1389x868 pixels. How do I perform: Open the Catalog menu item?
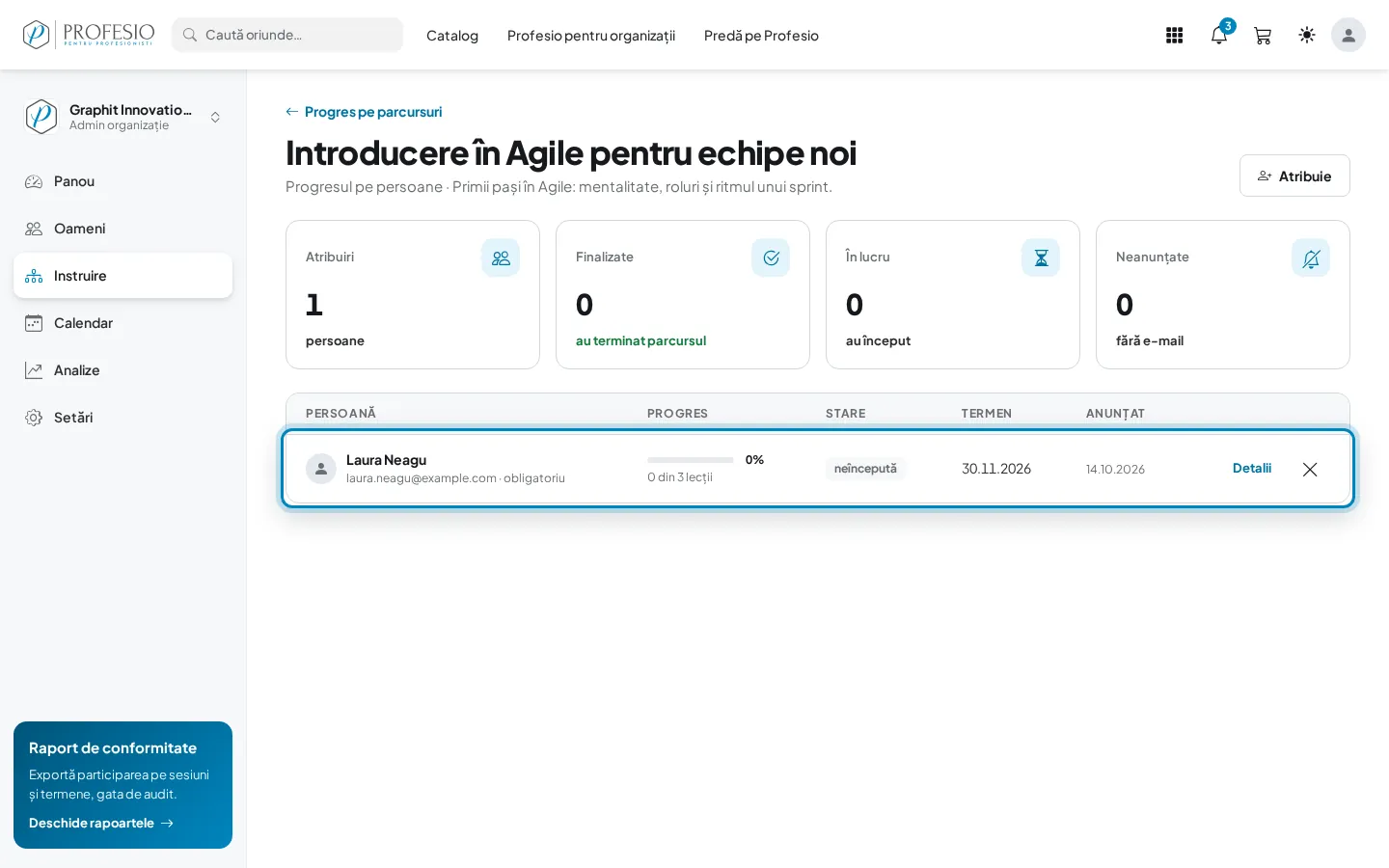pos(452,36)
